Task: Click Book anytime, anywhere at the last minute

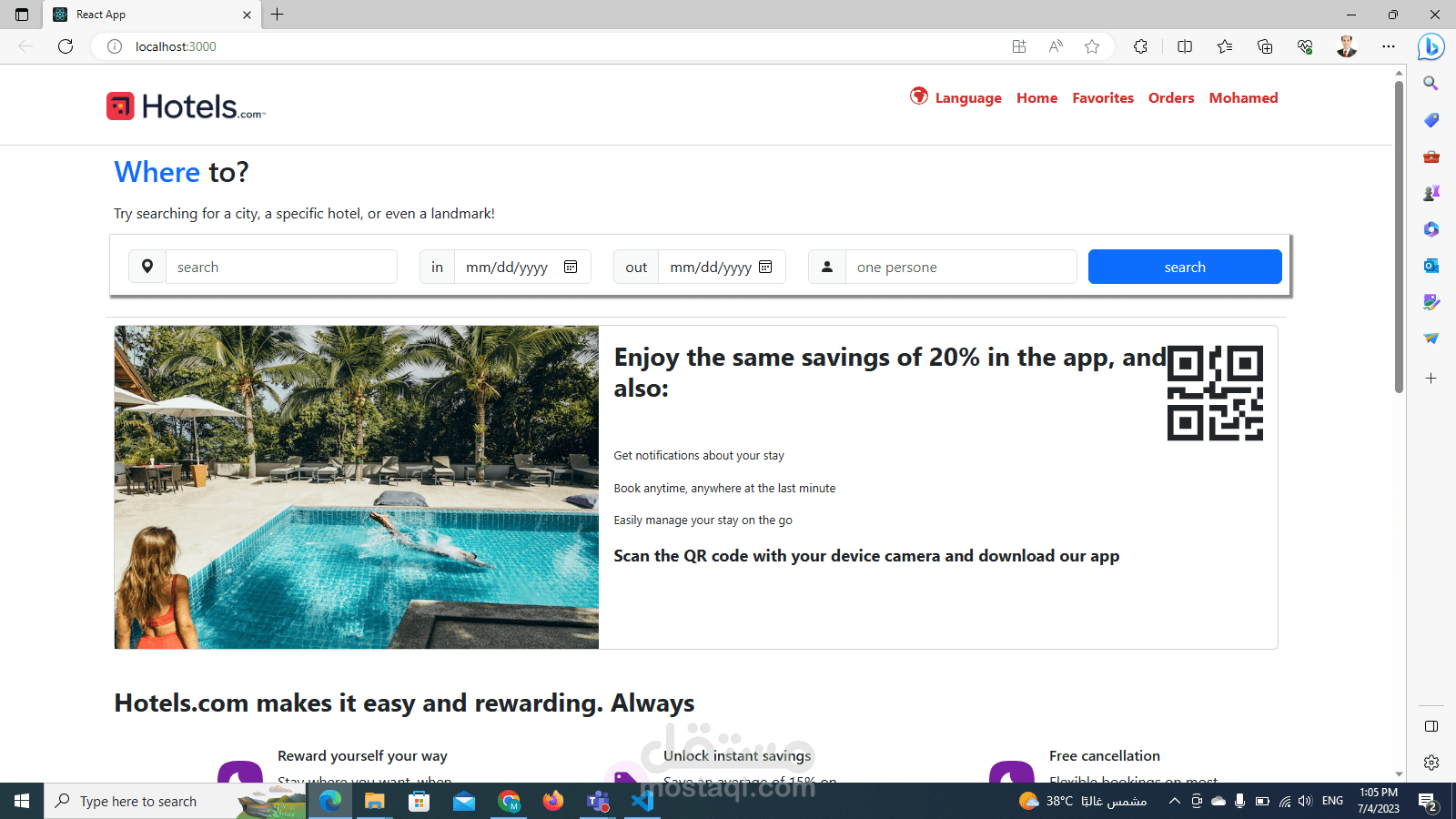Action: tap(724, 488)
